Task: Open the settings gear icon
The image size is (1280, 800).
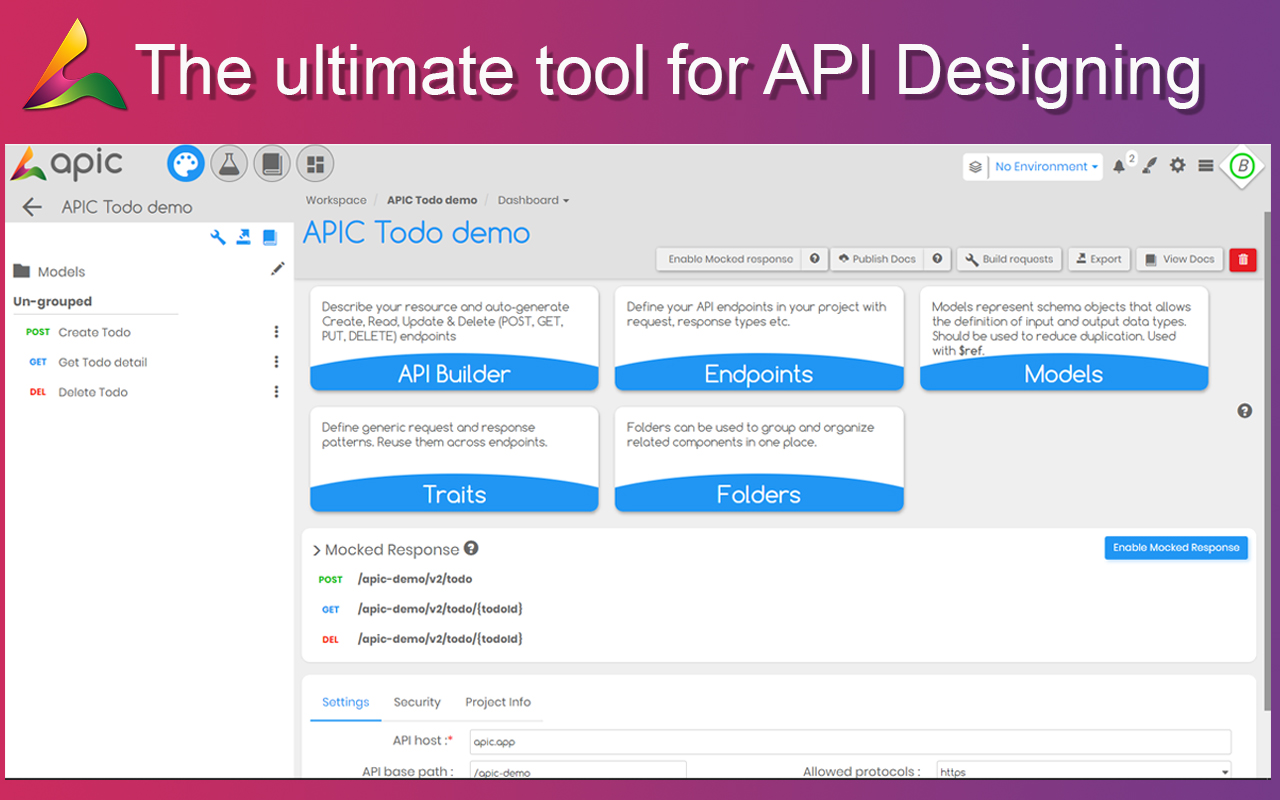Action: coord(1178,165)
